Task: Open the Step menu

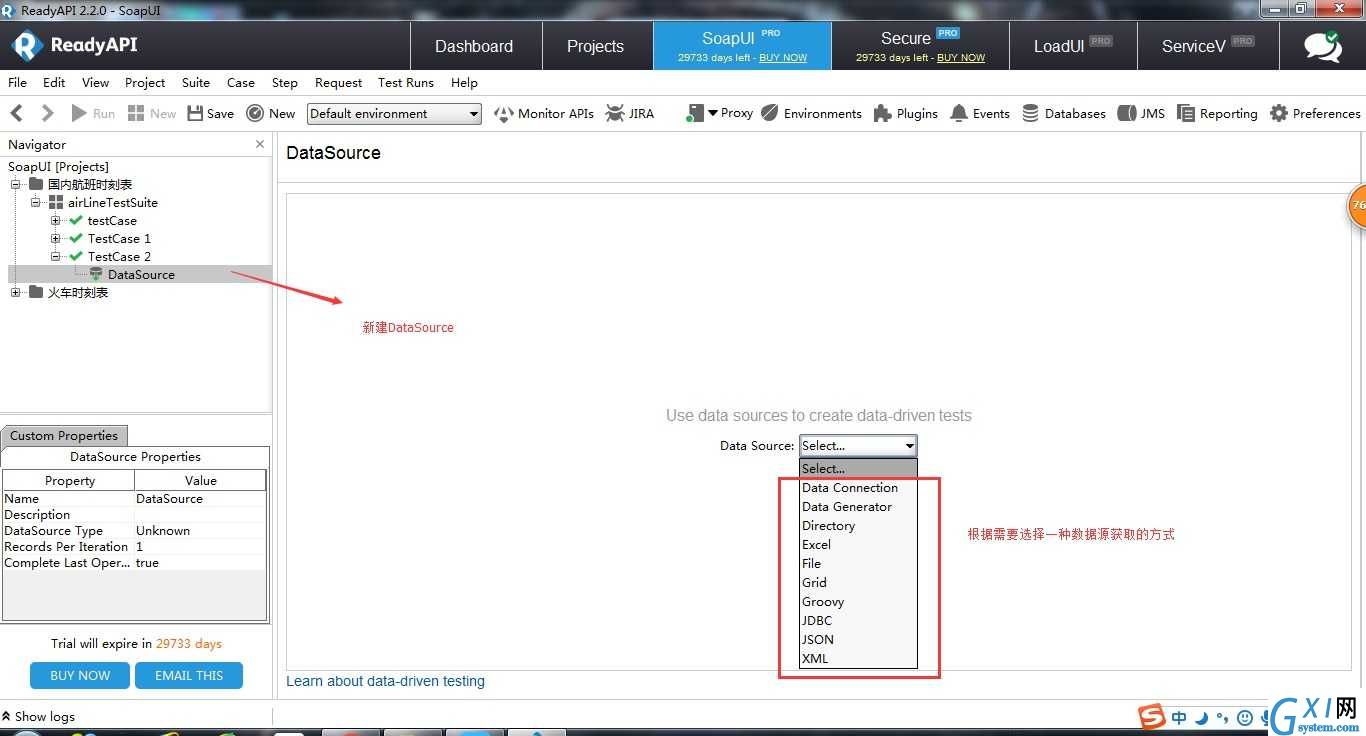Action: tap(285, 82)
